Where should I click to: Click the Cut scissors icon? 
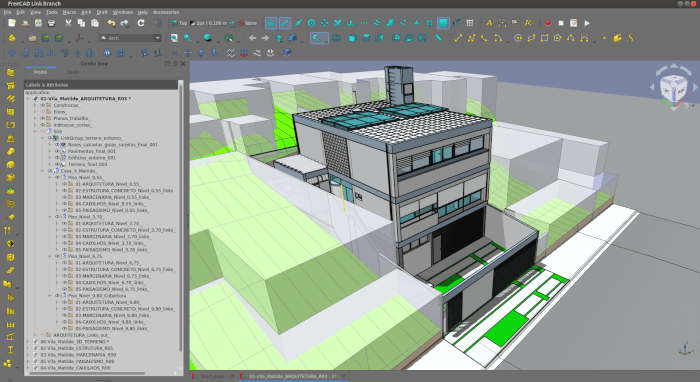68,23
